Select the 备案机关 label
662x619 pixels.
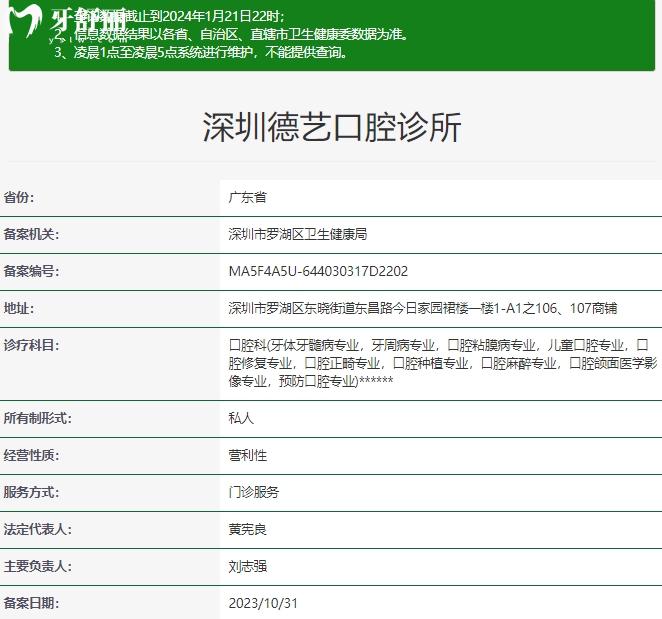point(31,234)
